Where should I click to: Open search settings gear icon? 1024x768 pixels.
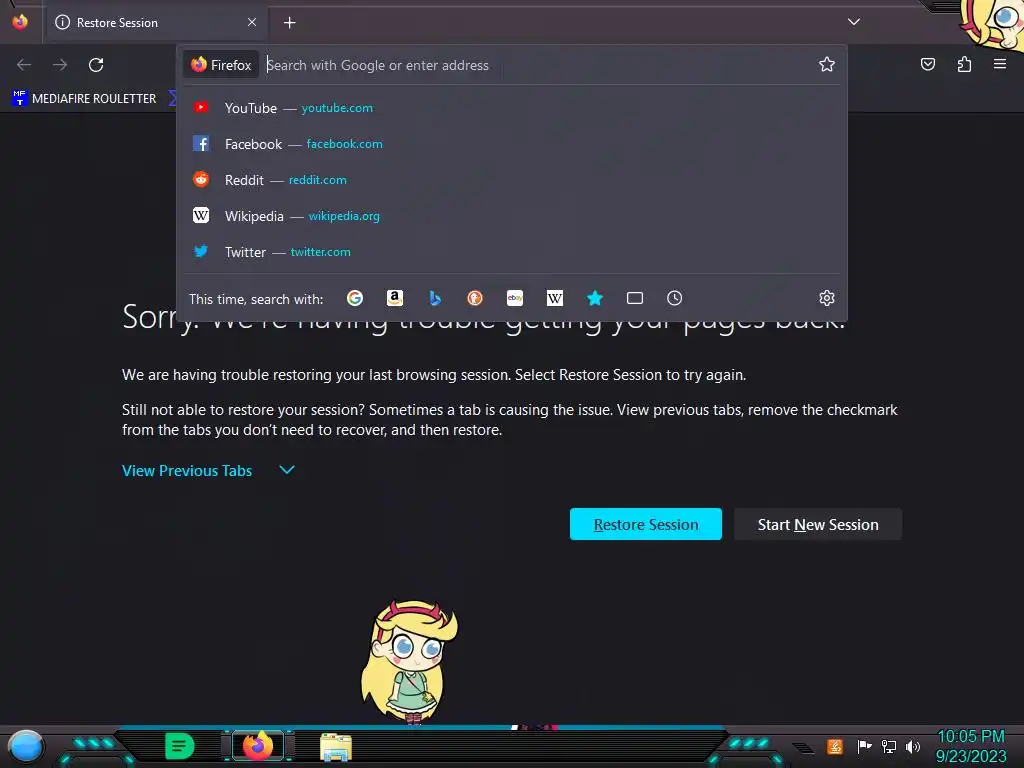[x=827, y=298]
